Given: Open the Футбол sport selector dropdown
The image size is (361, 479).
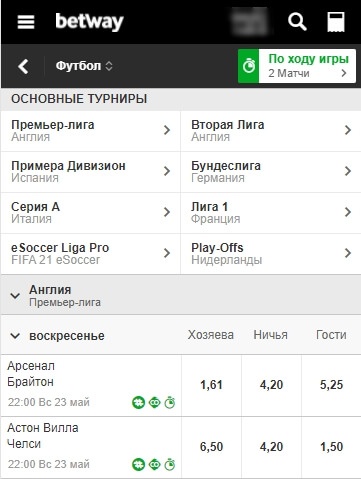Looking at the screenshot, I should click(84, 66).
